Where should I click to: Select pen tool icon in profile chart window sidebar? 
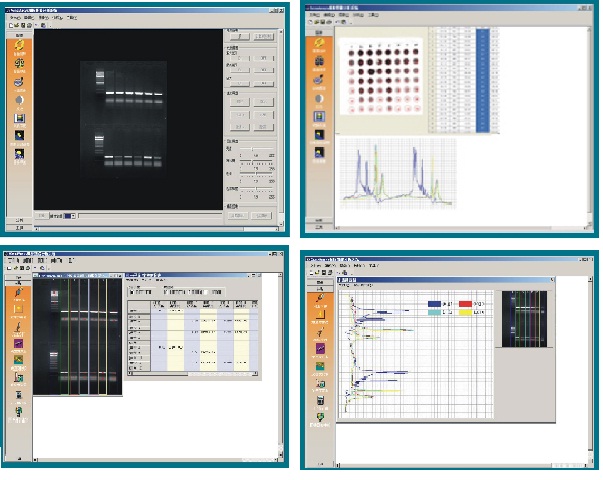[320, 298]
